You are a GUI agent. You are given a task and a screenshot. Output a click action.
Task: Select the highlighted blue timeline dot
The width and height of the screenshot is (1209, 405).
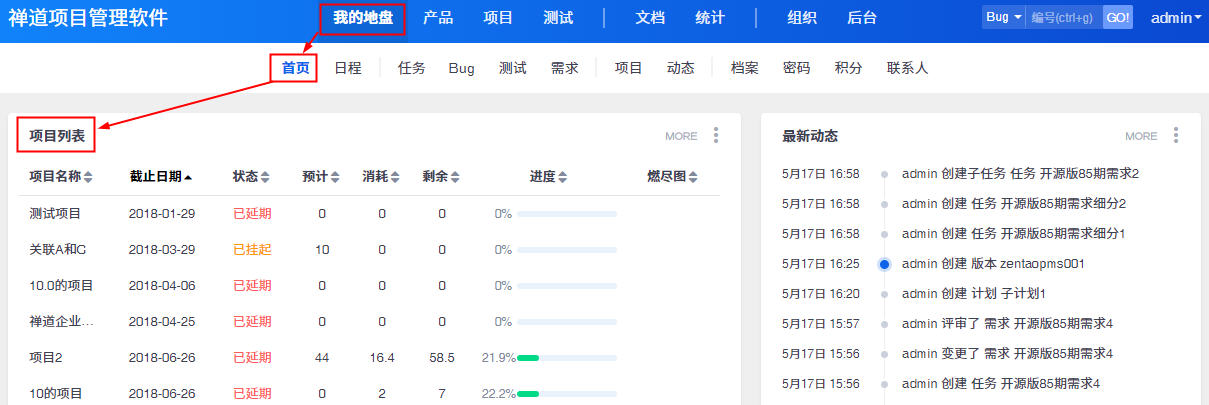click(x=884, y=264)
